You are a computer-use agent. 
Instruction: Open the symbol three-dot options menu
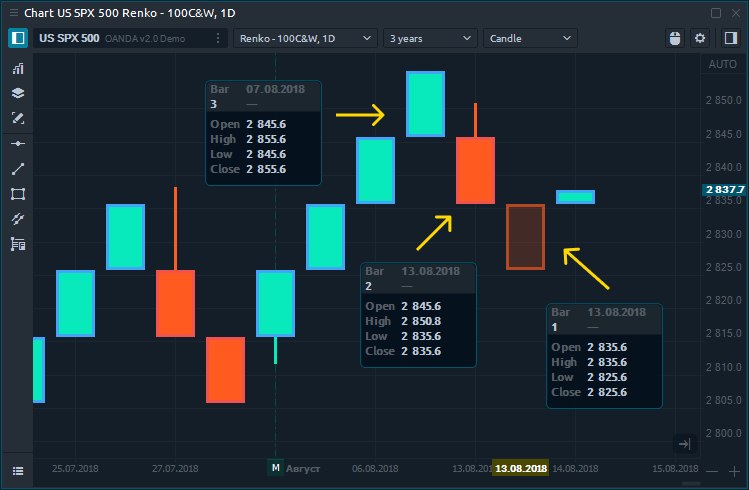tap(218, 38)
